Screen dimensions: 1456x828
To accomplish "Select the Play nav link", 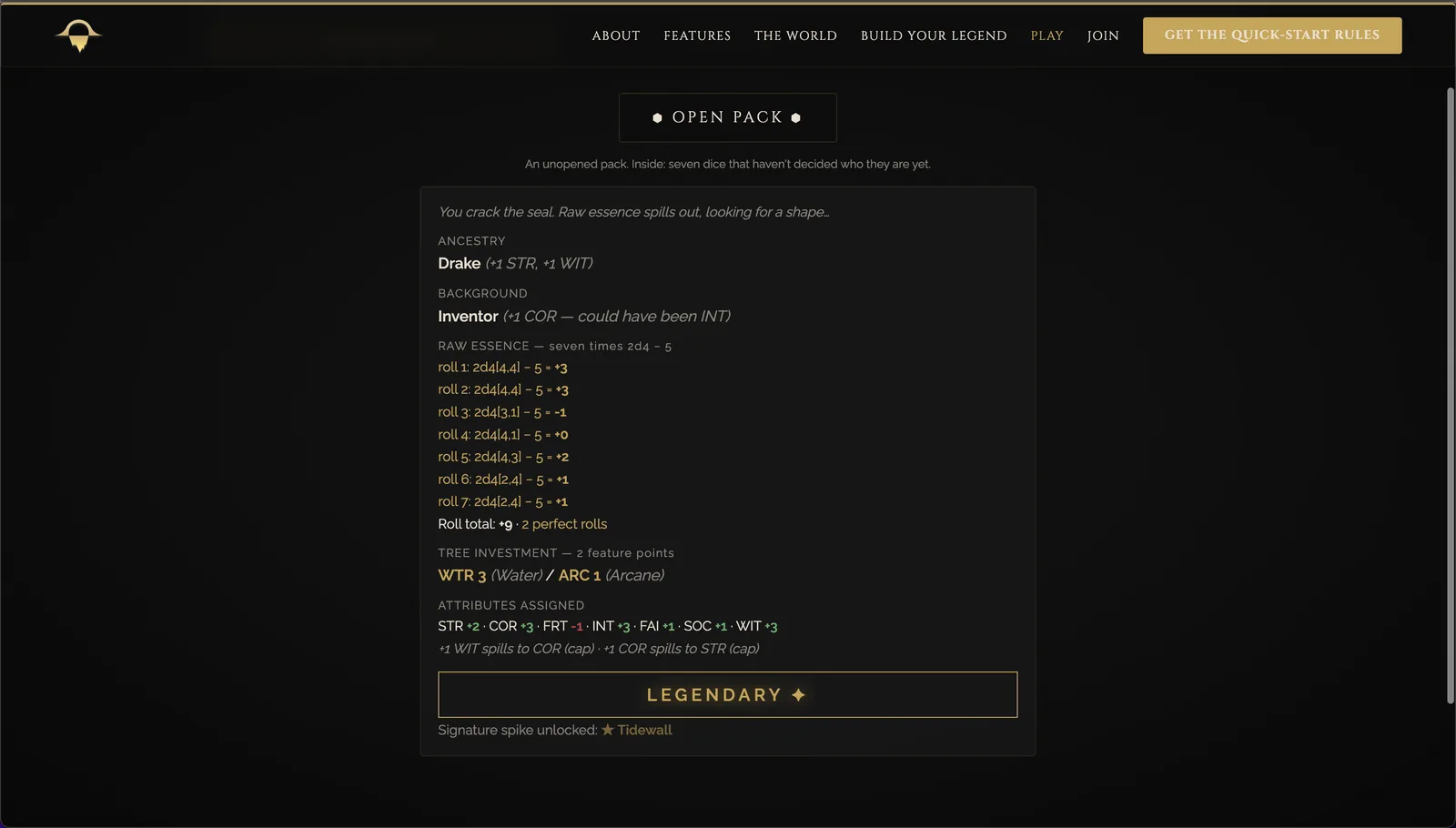I will (1046, 35).
